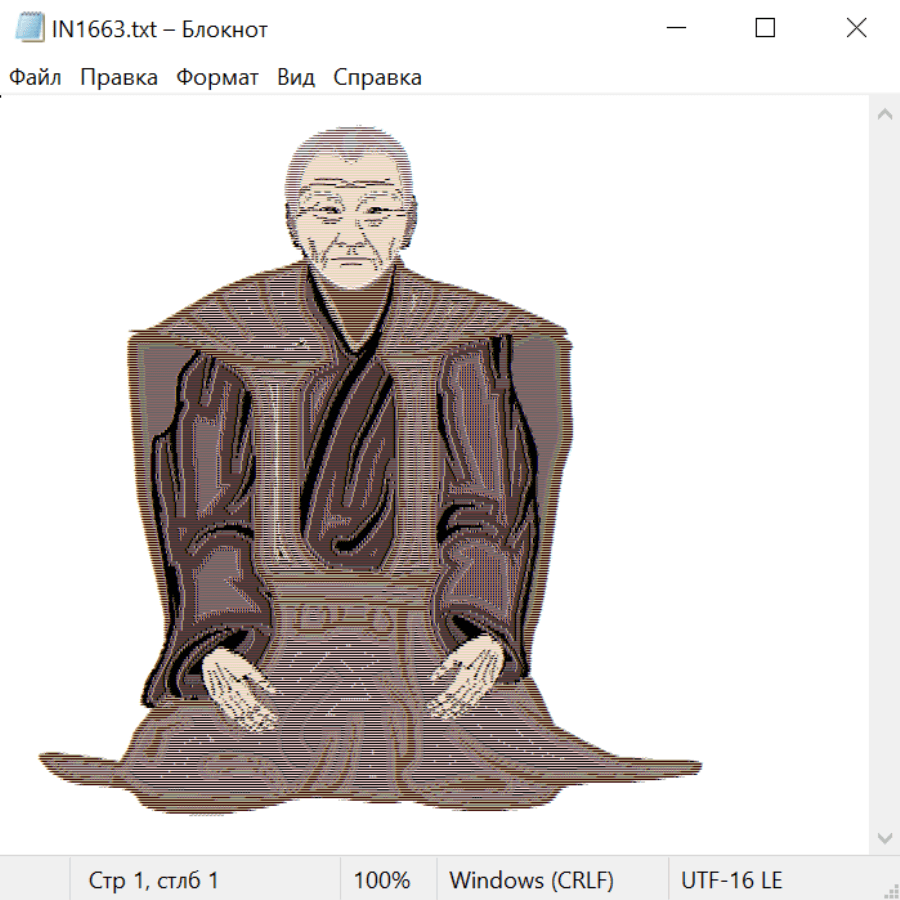Maximize the Notepad window
Screen dimensions: 900x900
click(x=765, y=29)
